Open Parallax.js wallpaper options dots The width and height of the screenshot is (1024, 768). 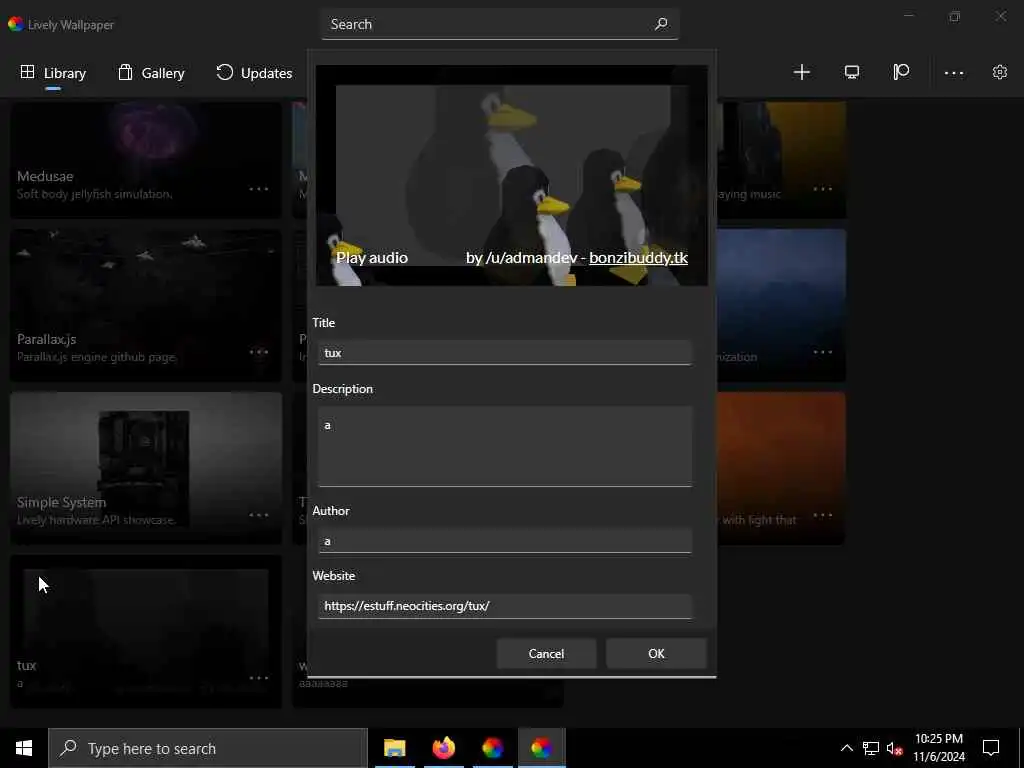259,351
